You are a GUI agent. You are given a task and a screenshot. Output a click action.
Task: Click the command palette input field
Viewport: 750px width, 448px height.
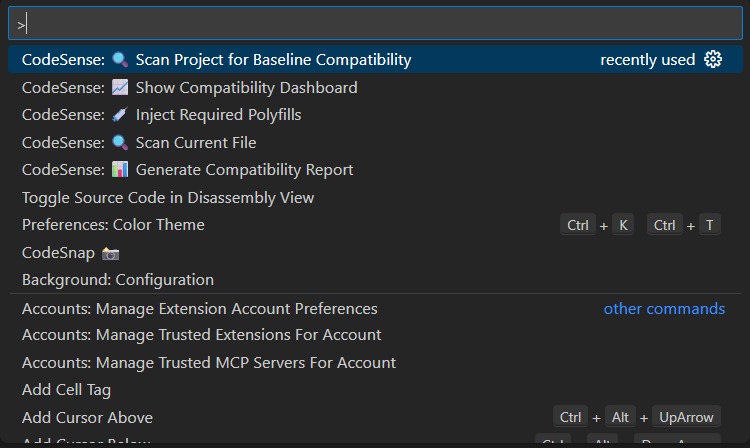pyautogui.click(x=375, y=23)
